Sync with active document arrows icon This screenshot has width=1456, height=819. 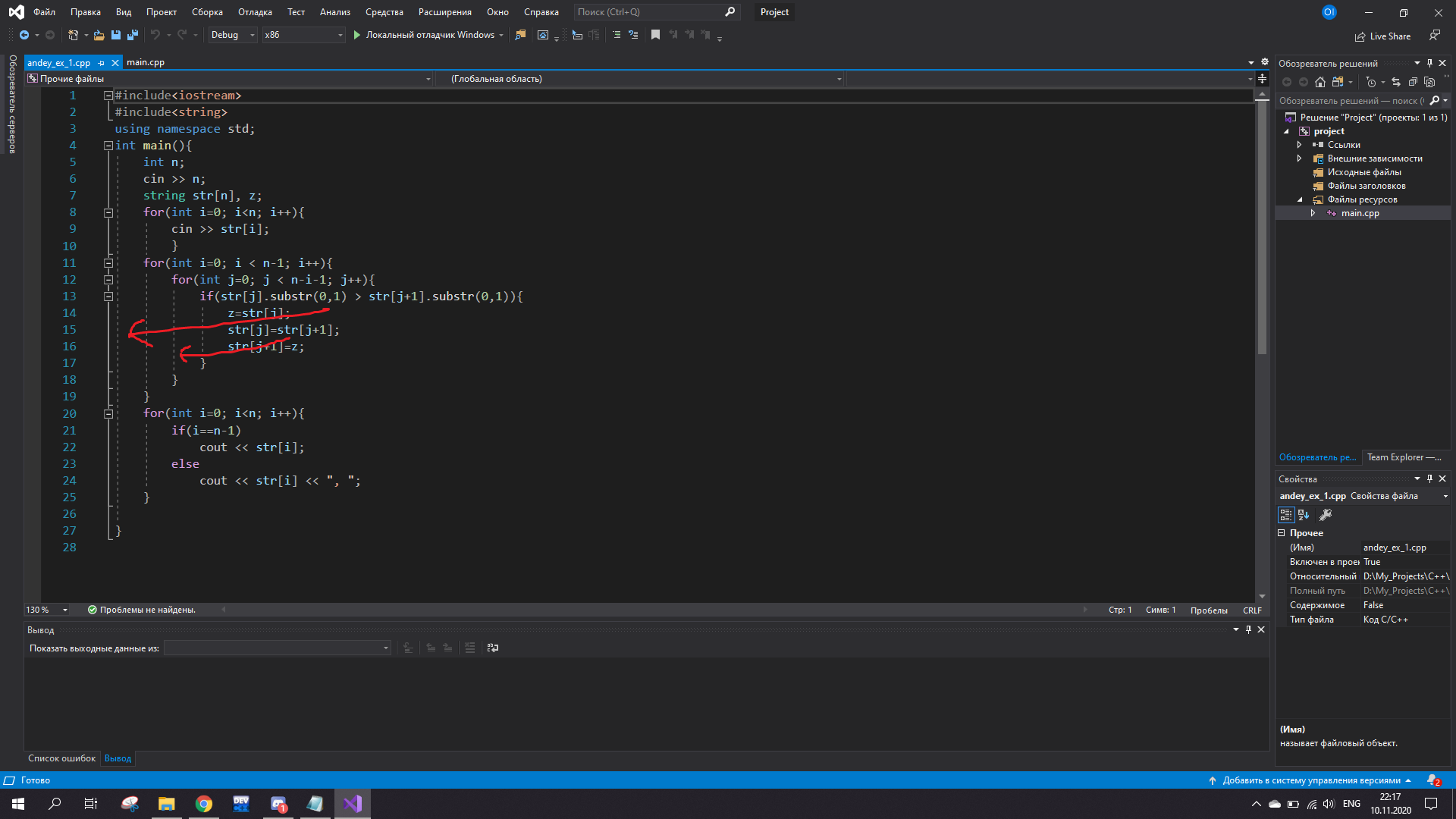tap(1396, 82)
